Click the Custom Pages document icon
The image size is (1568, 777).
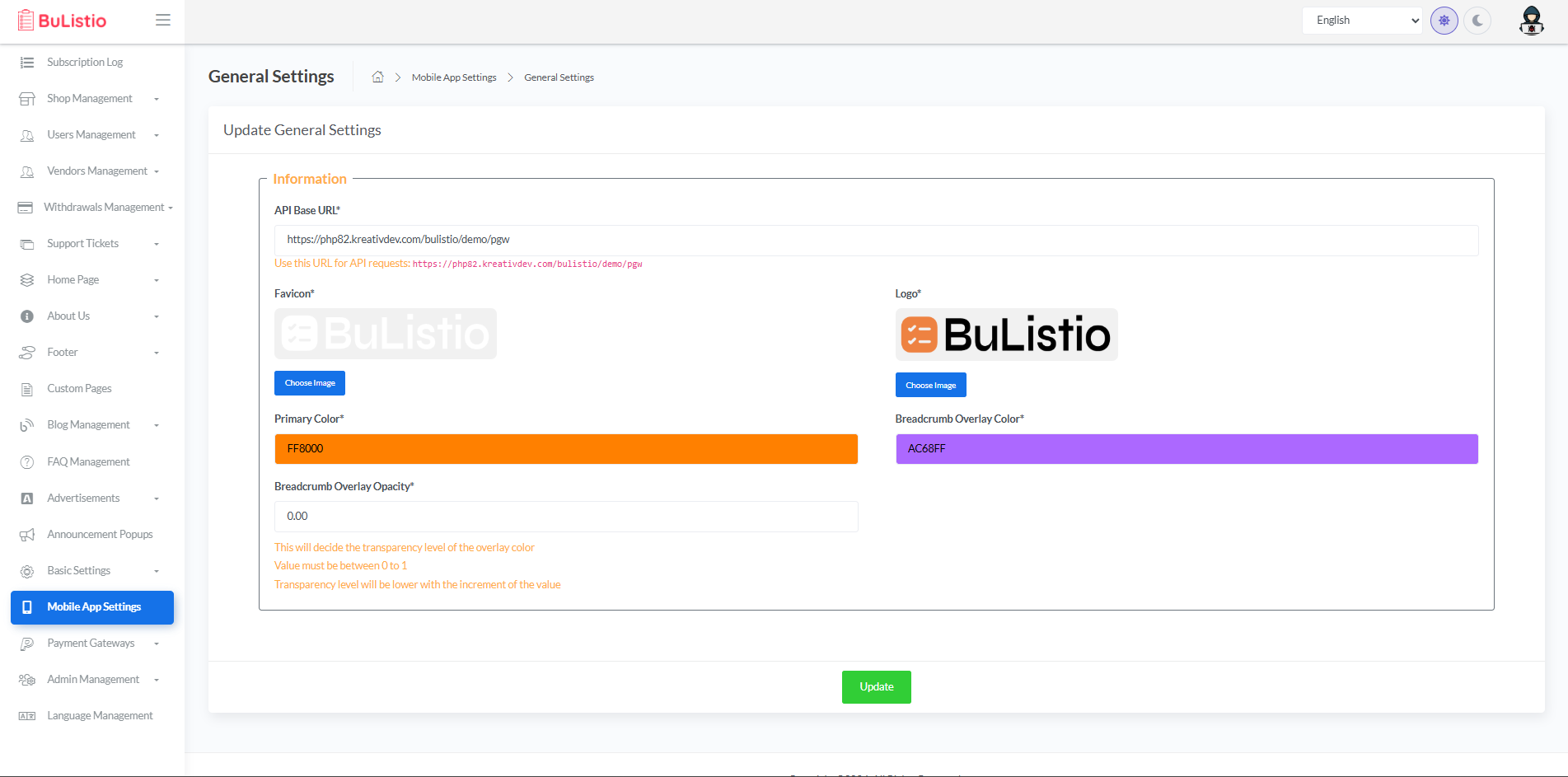tap(27, 389)
